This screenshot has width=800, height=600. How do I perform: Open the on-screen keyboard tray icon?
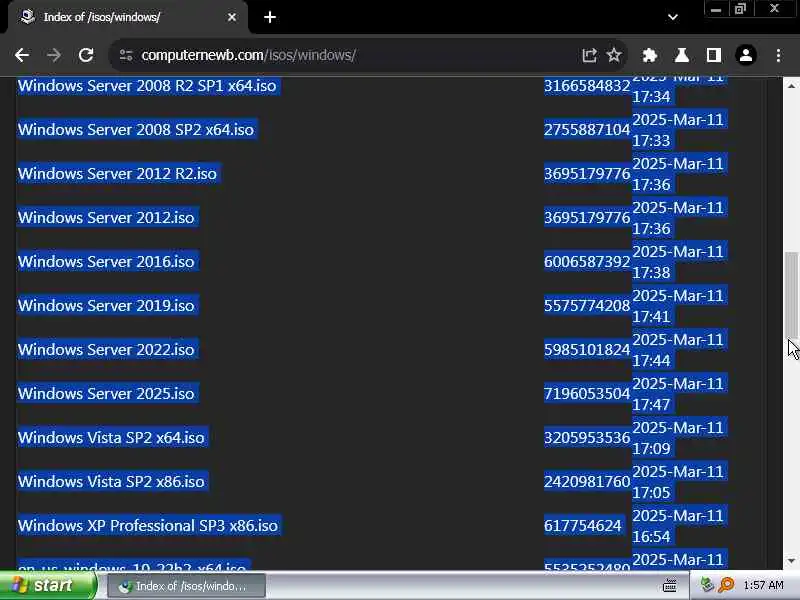pos(669,585)
